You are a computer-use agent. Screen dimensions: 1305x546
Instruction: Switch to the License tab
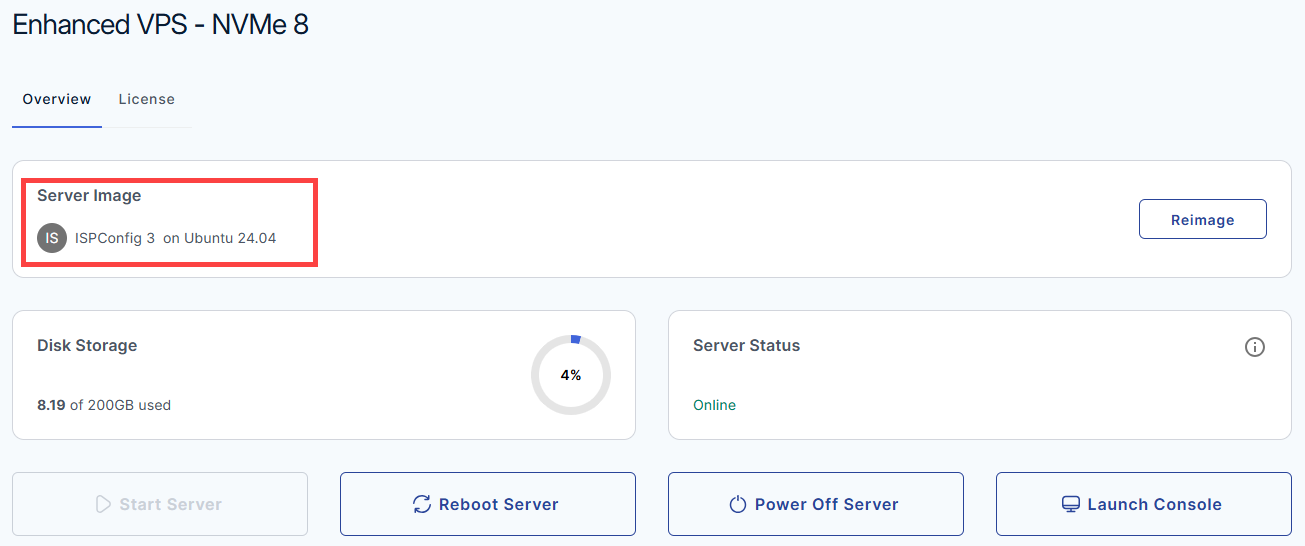(146, 99)
